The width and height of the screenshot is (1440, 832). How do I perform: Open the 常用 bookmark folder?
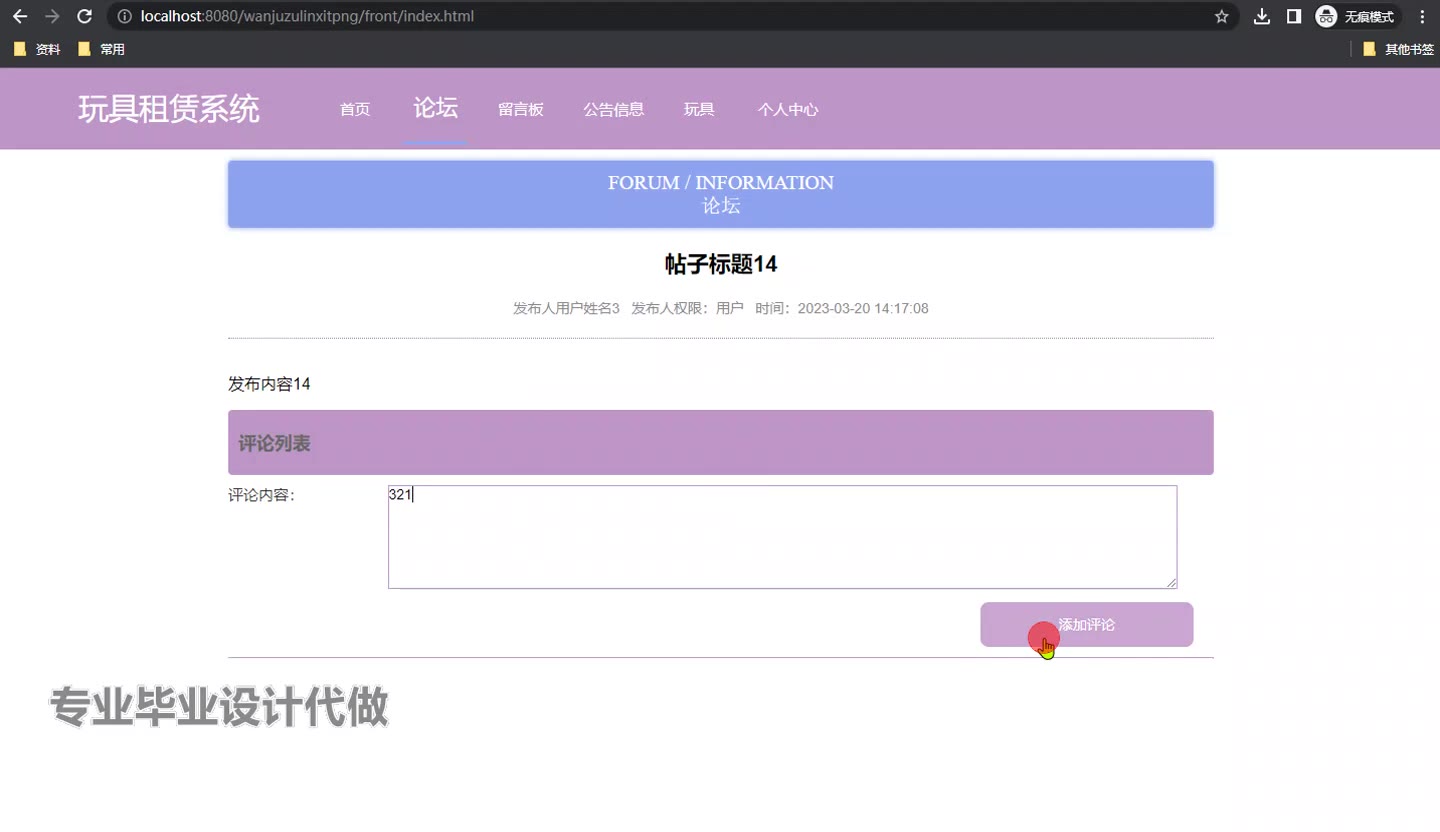[101, 49]
